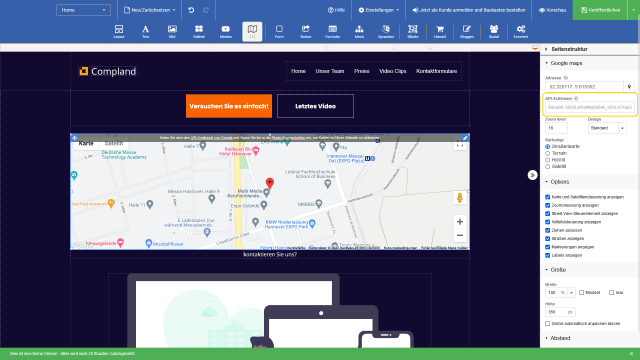The height and width of the screenshot is (360, 640).
Task: Open the Design Standard dropdown
Action: point(607,128)
